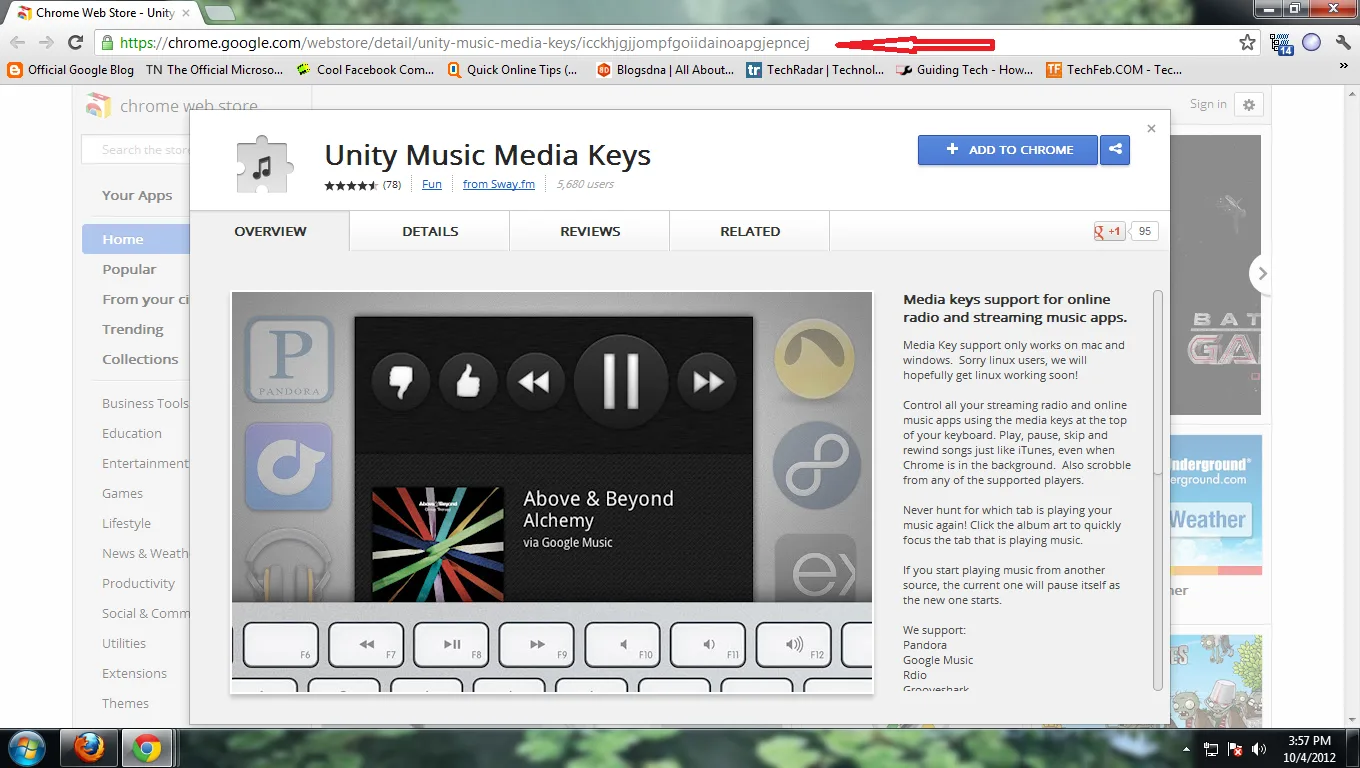Open the "from Sway.fm" developer link
Viewport: 1360px width, 768px height.
coord(498,184)
